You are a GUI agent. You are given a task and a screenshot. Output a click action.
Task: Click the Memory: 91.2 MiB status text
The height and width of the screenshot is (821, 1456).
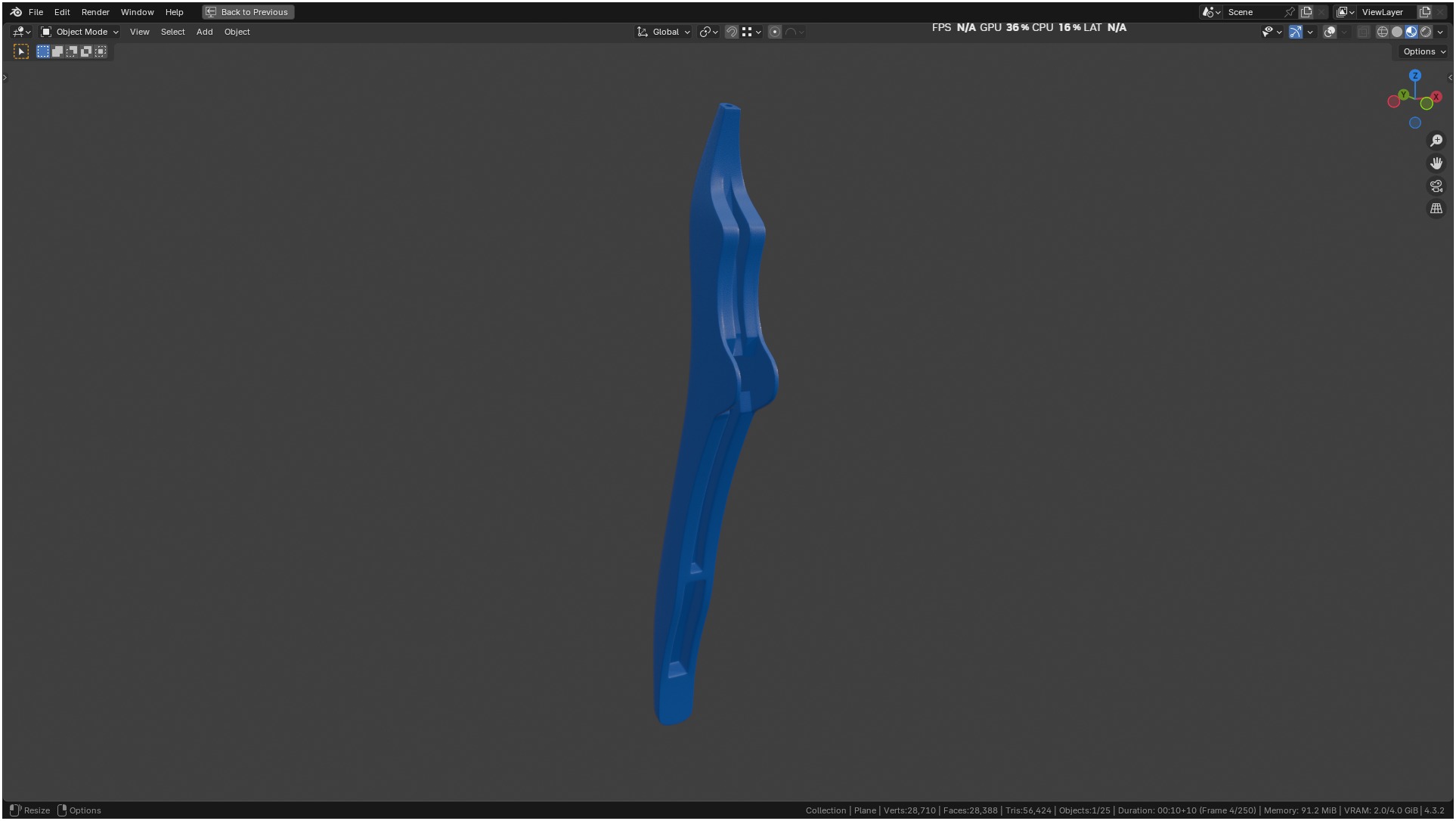click(x=1300, y=810)
